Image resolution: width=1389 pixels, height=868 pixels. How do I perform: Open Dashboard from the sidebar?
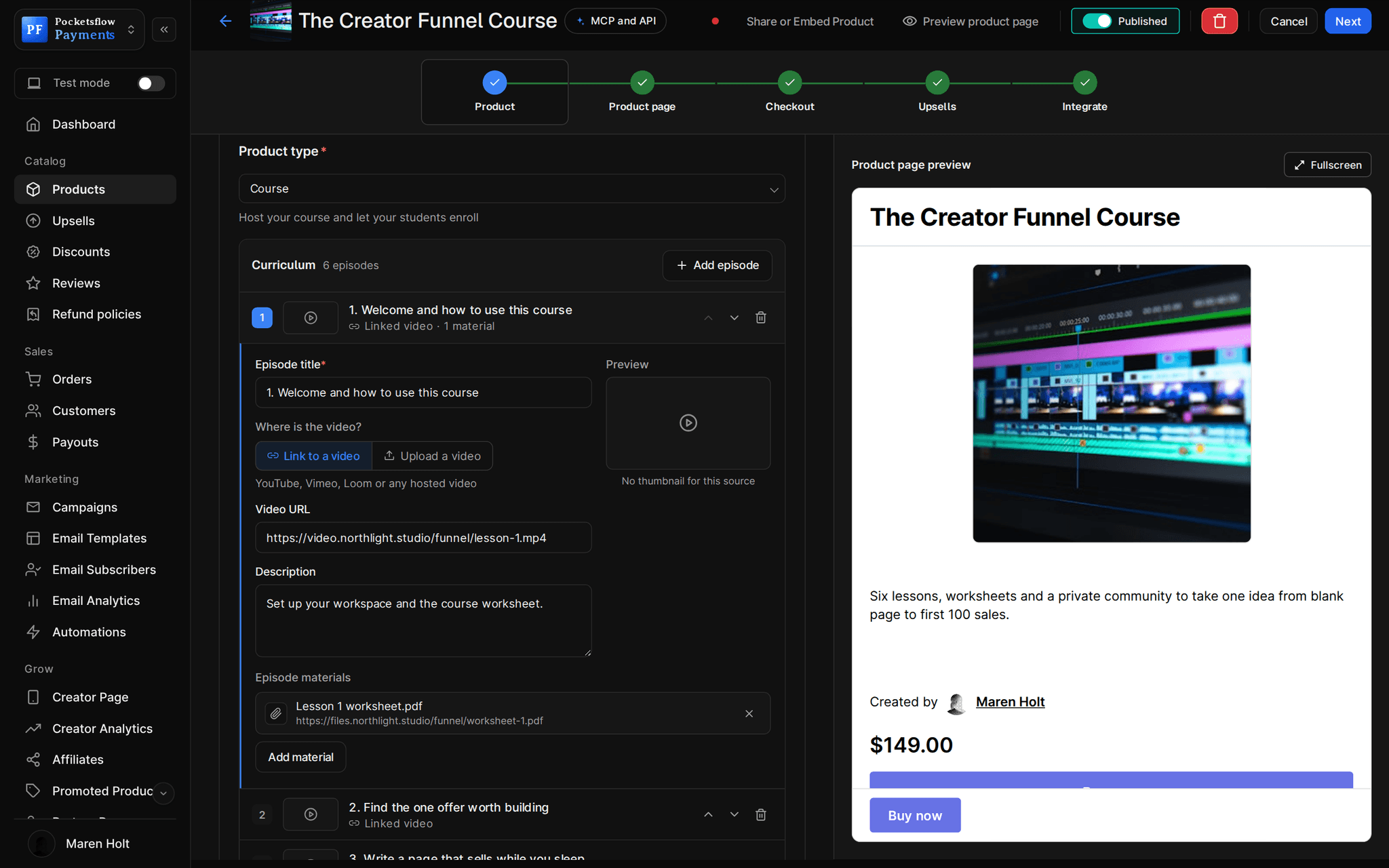click(x=95, y=124)
